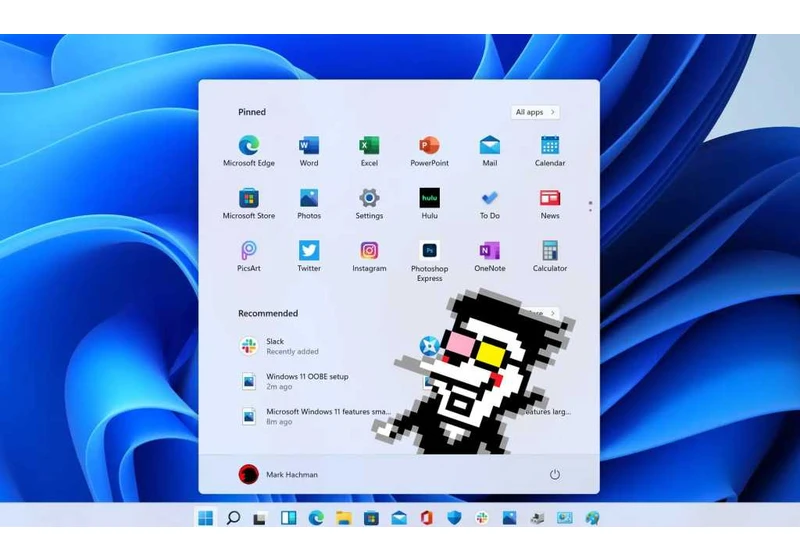Open recommended Slack recently added item

click(x=280, y=346)
